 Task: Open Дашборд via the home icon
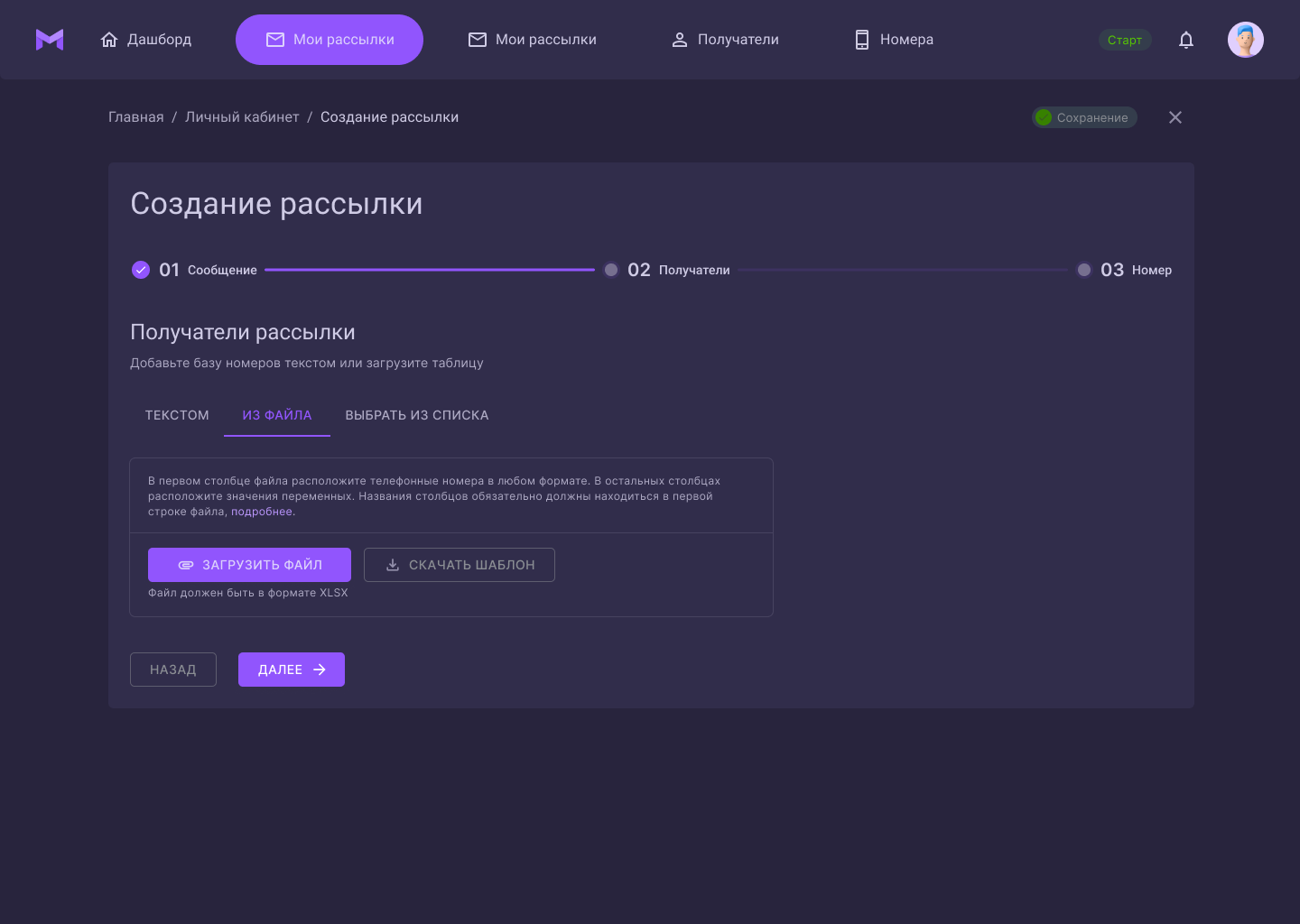[109, 39]
